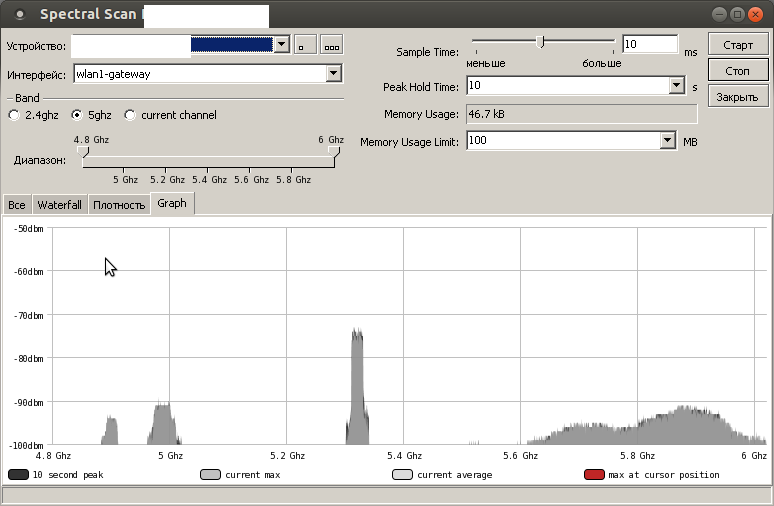Click the Sample Time slider handle

[x=540, y=42]
